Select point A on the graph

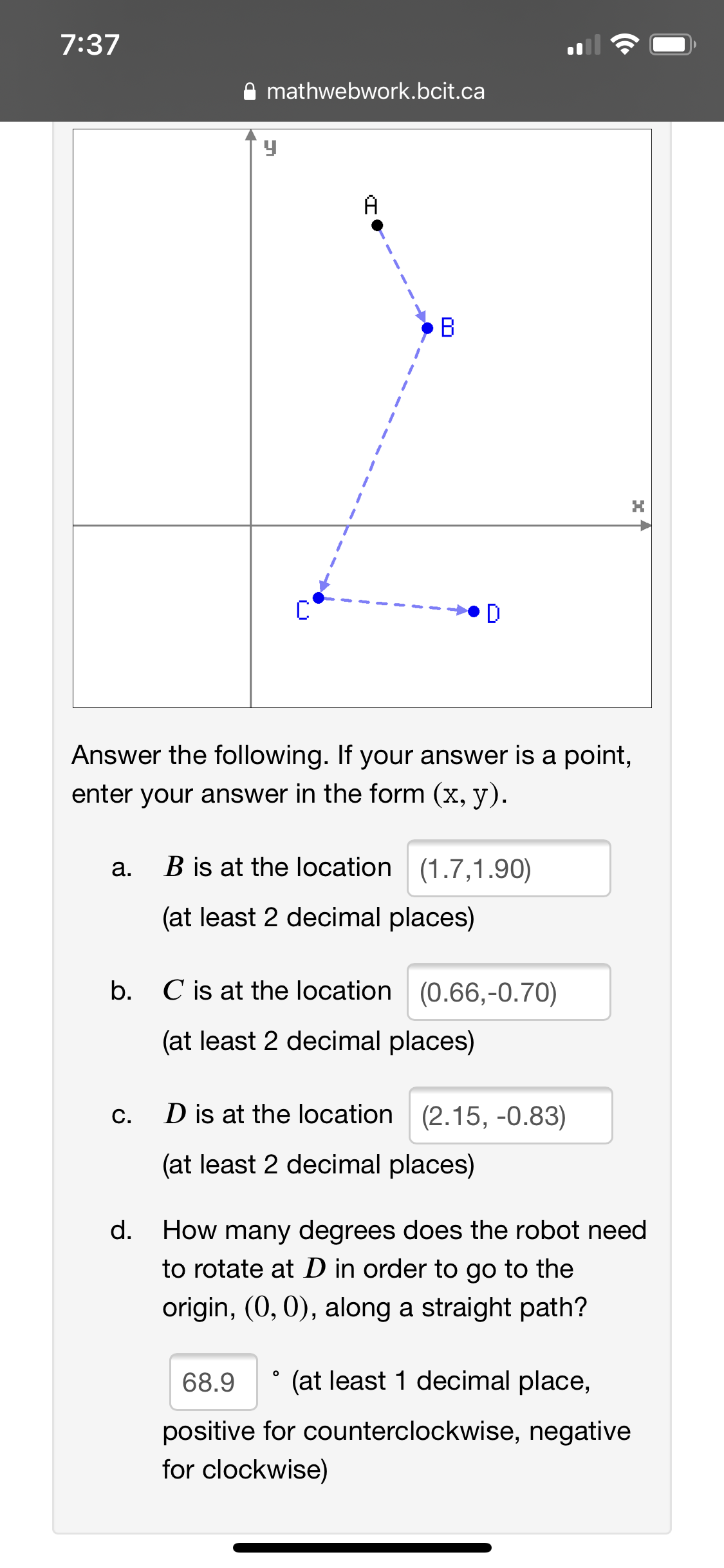point(376,224)
